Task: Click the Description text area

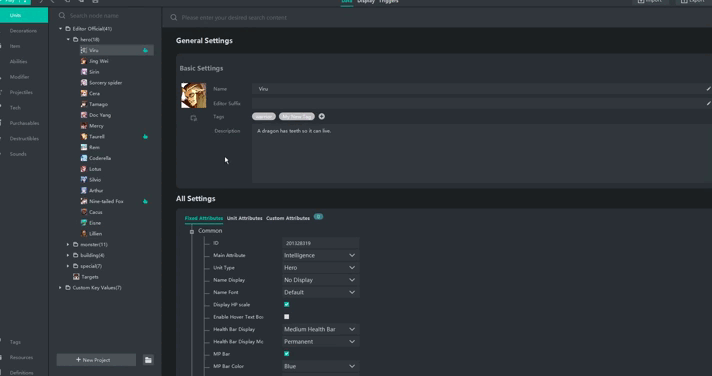Action: [481, 154]
